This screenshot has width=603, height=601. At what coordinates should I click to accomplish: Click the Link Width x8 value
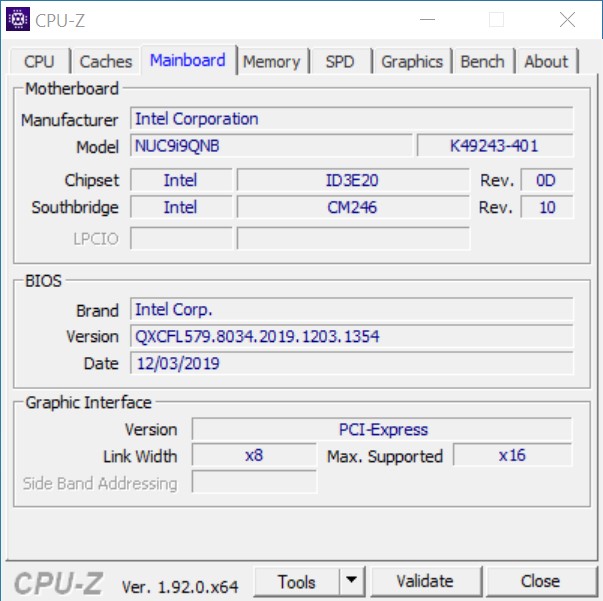[x=254, y=455]
